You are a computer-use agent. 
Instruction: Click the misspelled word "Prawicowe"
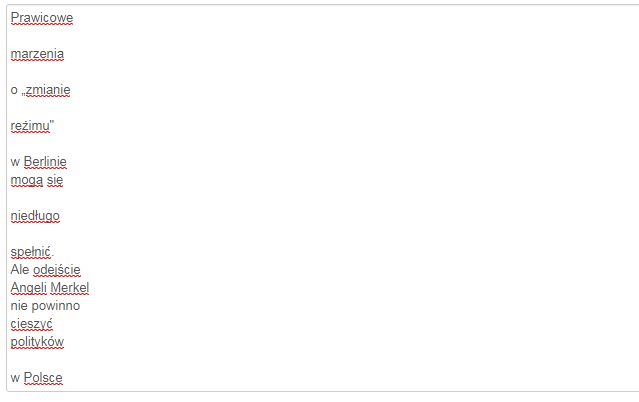41,18
